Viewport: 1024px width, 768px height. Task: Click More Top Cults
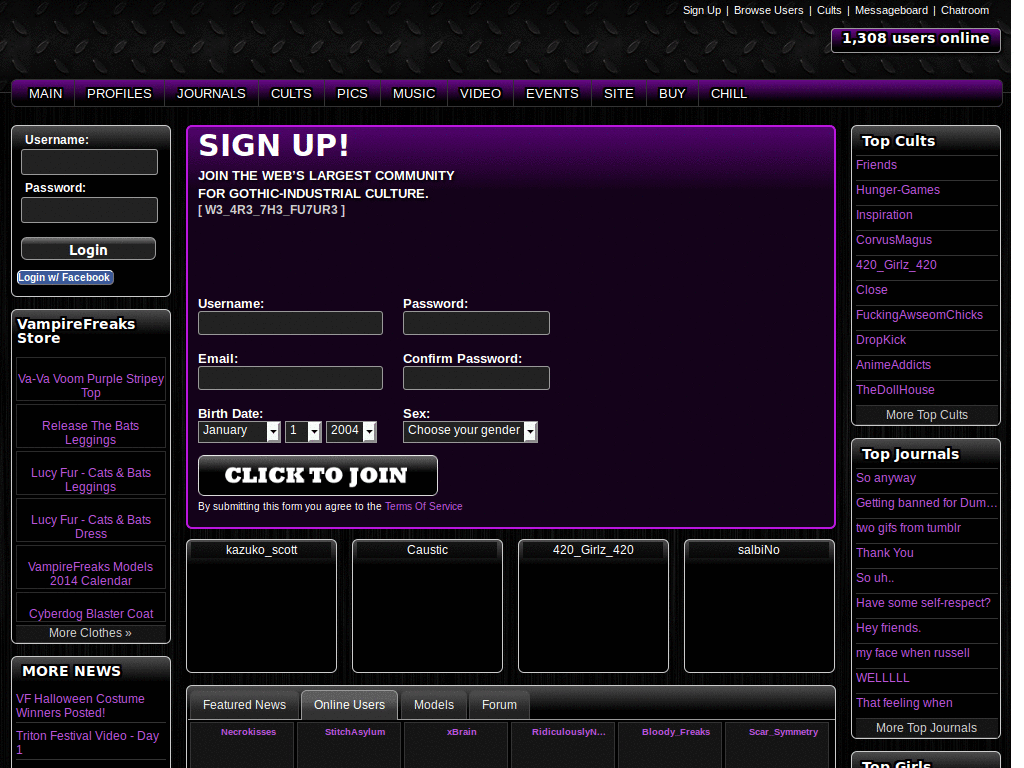927,415
